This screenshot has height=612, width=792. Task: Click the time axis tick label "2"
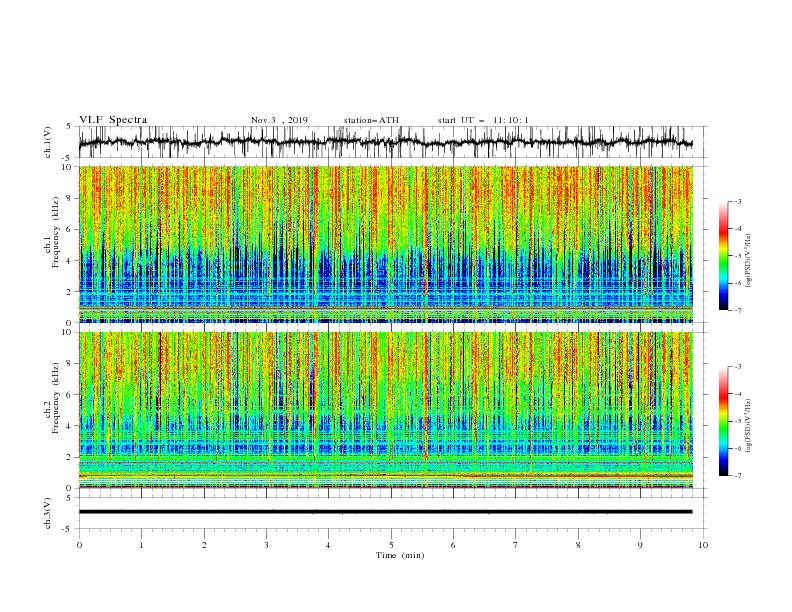(x=204, y=545)
